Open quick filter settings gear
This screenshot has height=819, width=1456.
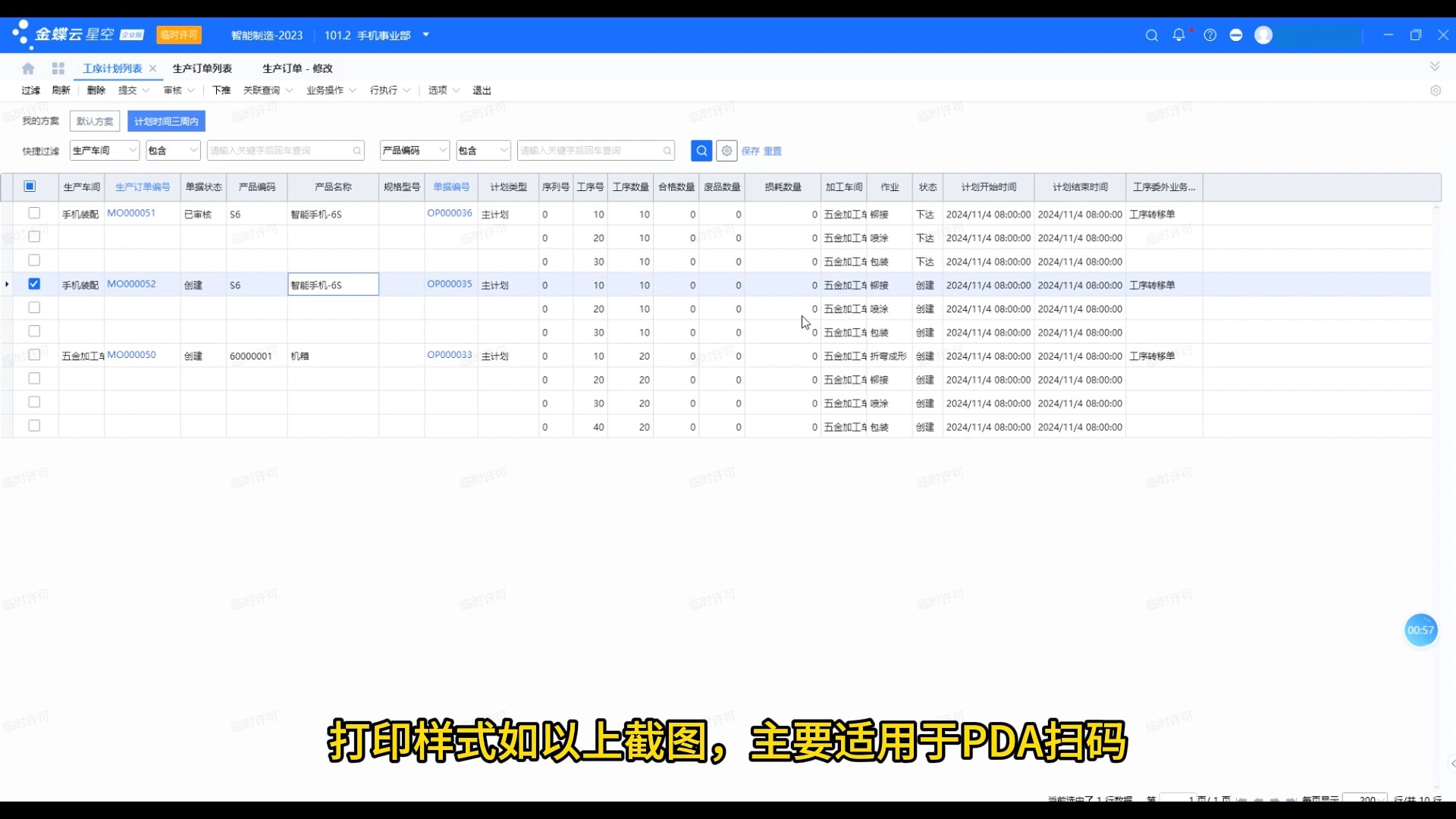726,151
